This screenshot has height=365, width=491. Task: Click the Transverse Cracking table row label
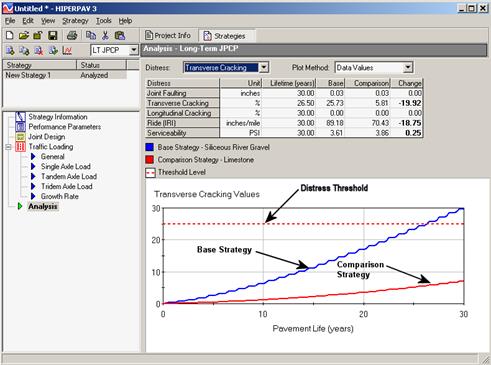(x=183, y=103)
